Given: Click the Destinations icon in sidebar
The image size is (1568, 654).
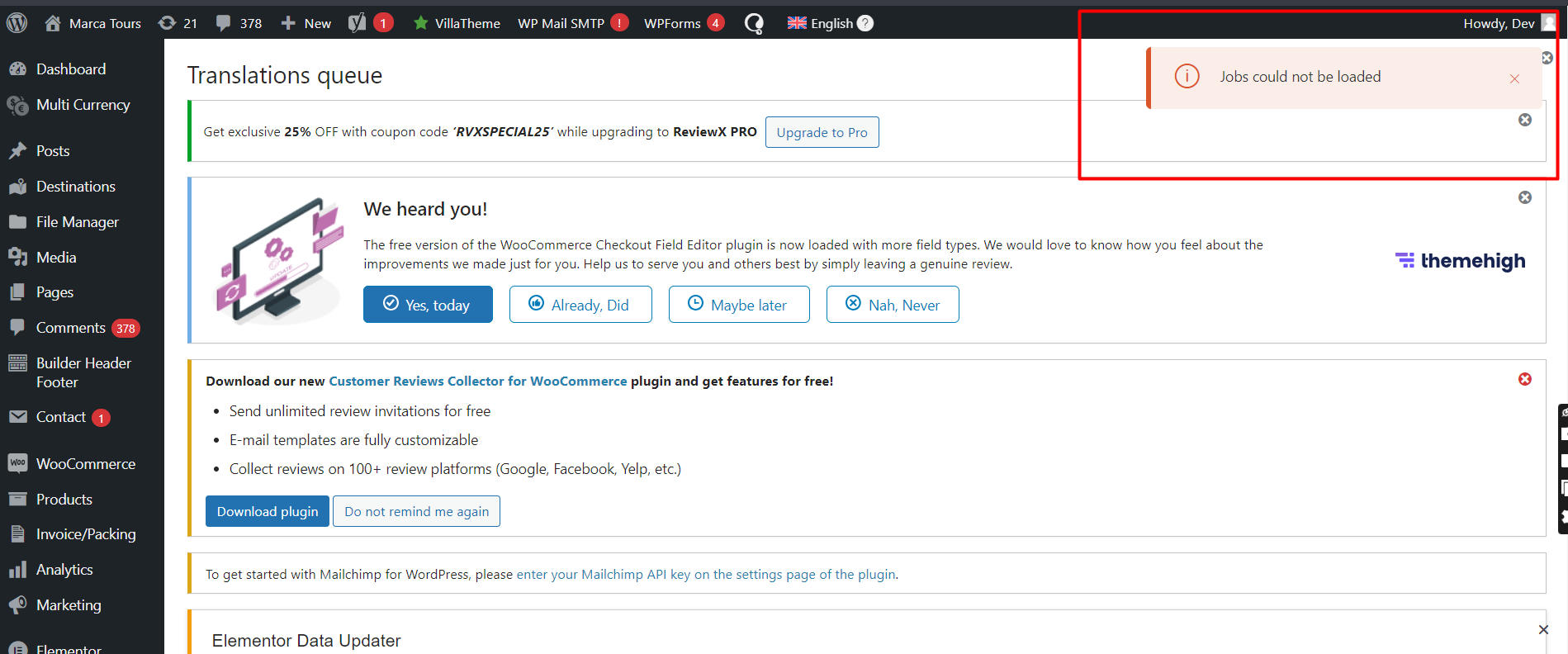Looking at the screenshot, I should 17,187.
